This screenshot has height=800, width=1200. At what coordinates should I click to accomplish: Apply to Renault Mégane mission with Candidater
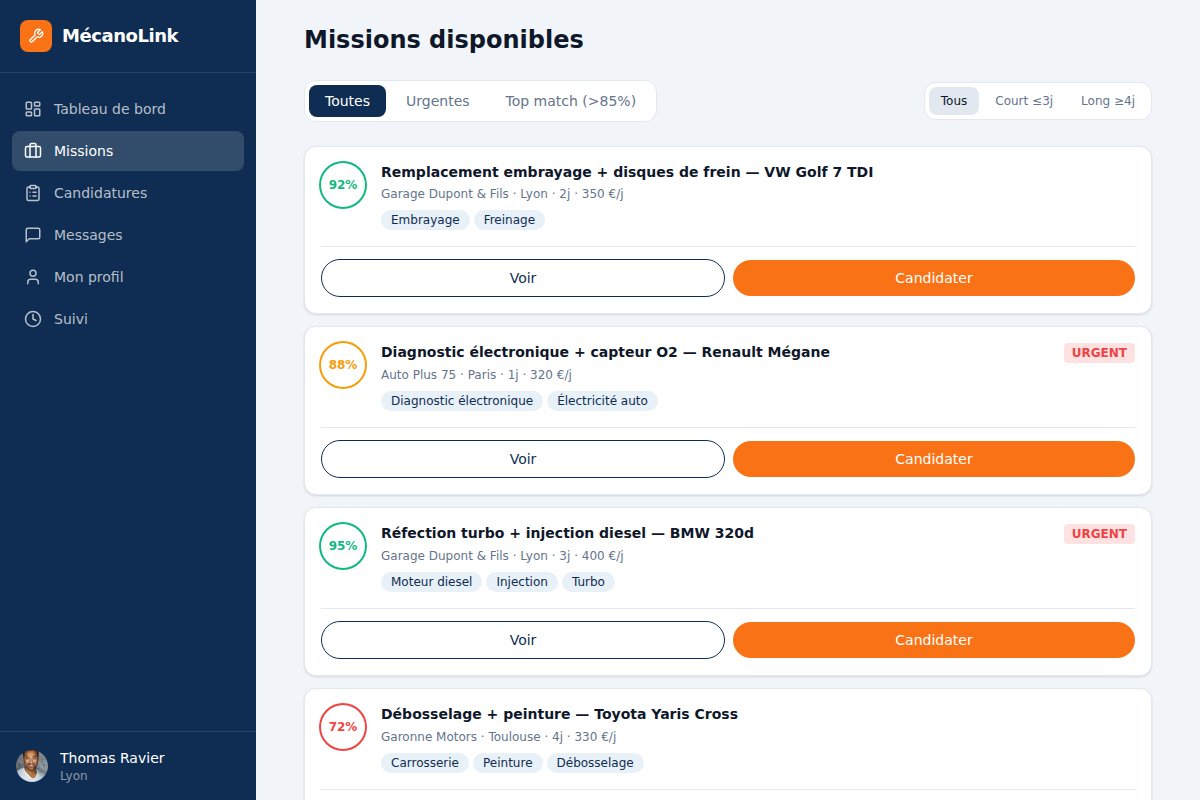pos(934,459)
